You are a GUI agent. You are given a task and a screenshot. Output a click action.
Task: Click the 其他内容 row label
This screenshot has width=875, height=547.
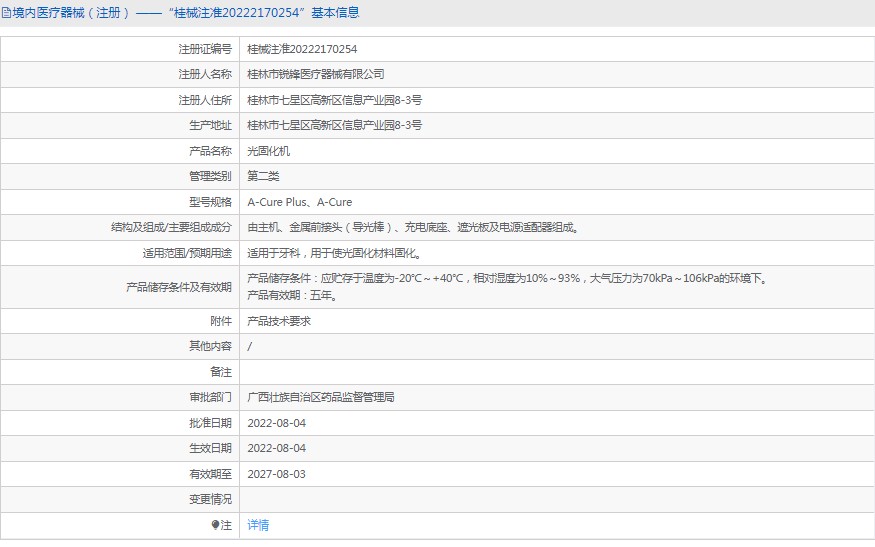pos(210,346)
